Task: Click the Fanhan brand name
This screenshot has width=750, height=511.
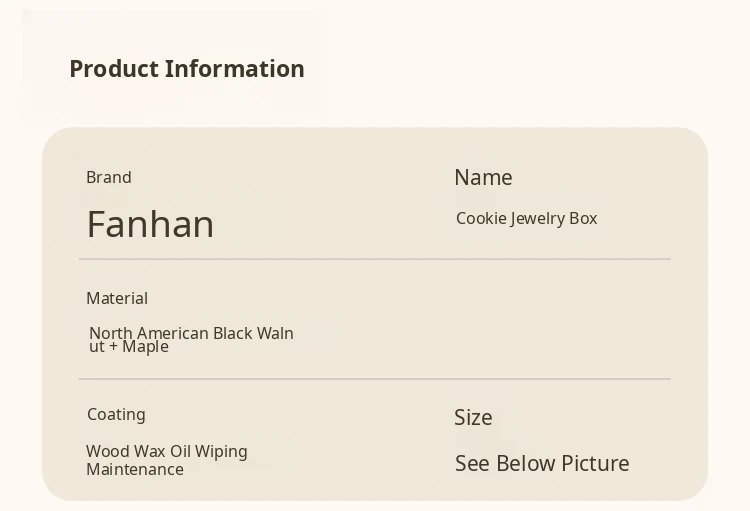Action: (150, 224)
